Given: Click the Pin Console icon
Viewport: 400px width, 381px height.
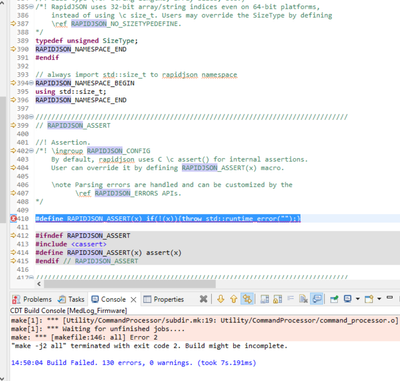Looking at the screenshot, I should click(334, 299).
